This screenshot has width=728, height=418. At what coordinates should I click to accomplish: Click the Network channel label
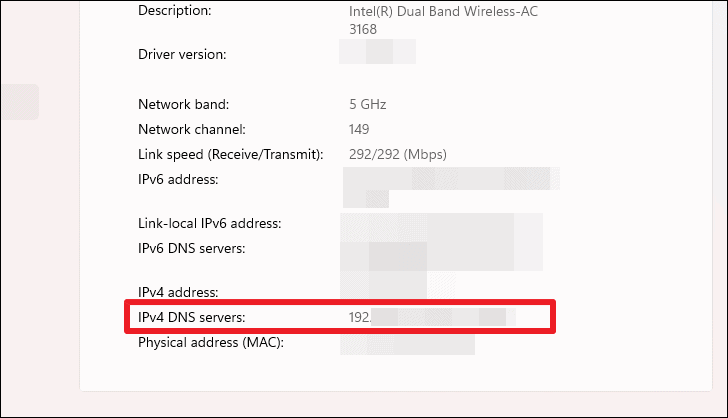point(192,130)
